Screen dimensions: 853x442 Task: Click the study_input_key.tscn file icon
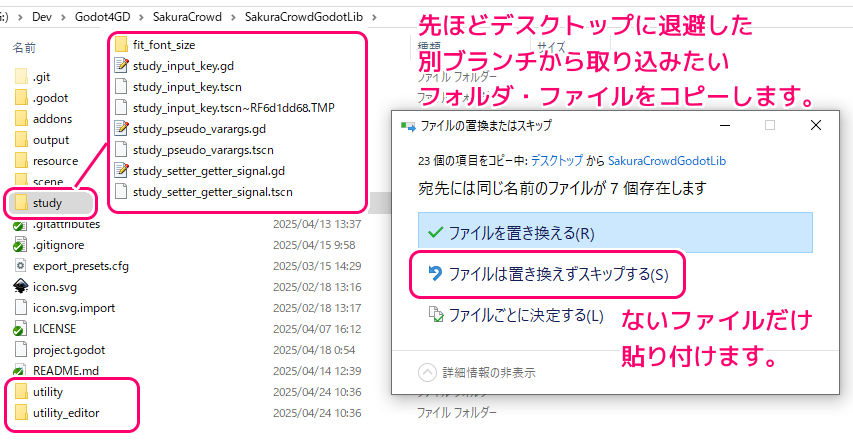(x=121, y=87)
